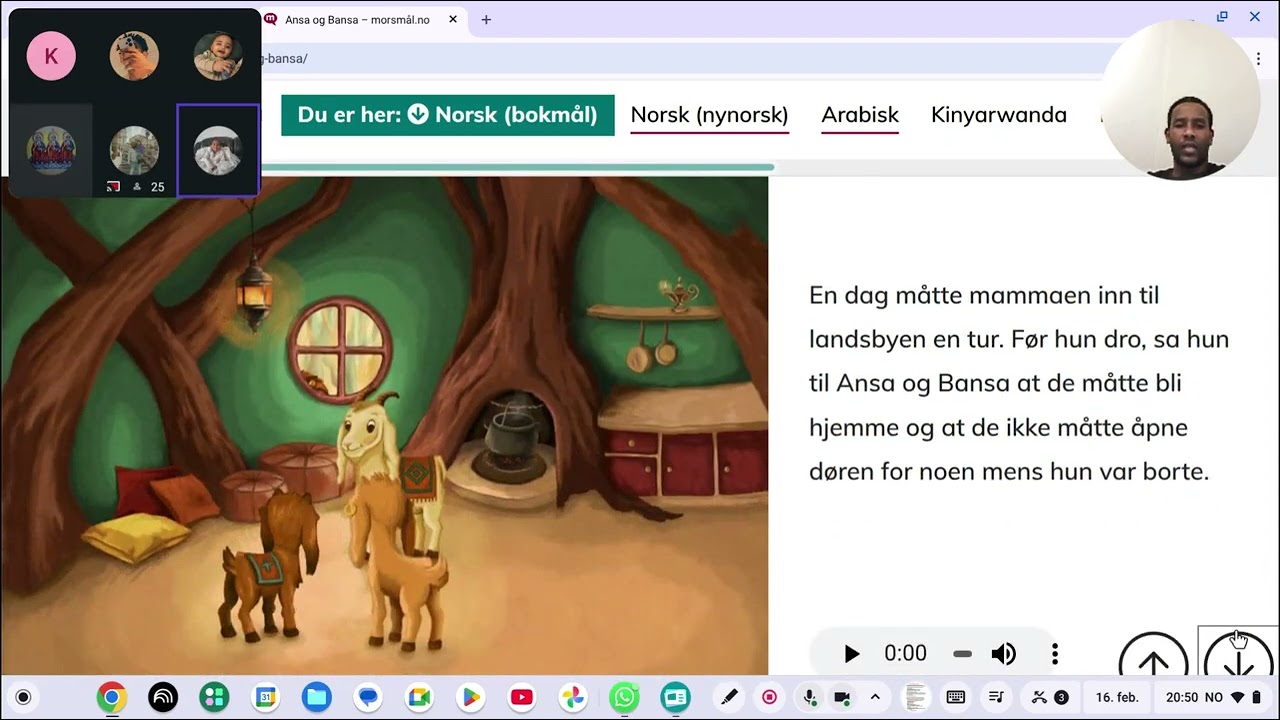Image resolution: width=1280 pixels, height=720 pixels.
Task: Open Google Chrome from the shelf
Action: pos(111,697)
